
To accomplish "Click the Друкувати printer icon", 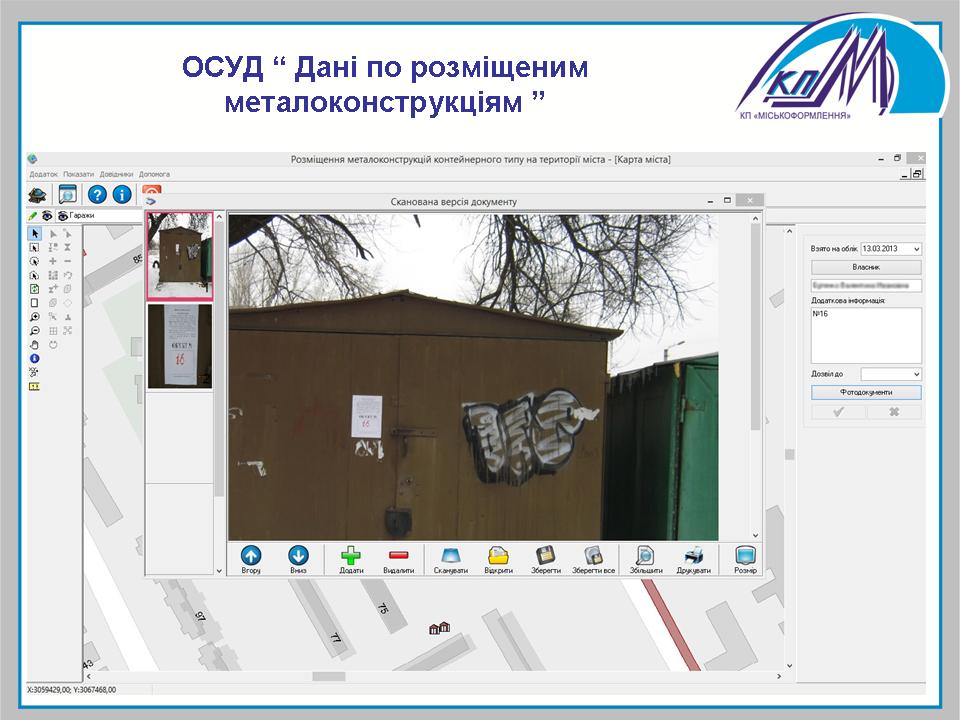I will pos(693,557).
